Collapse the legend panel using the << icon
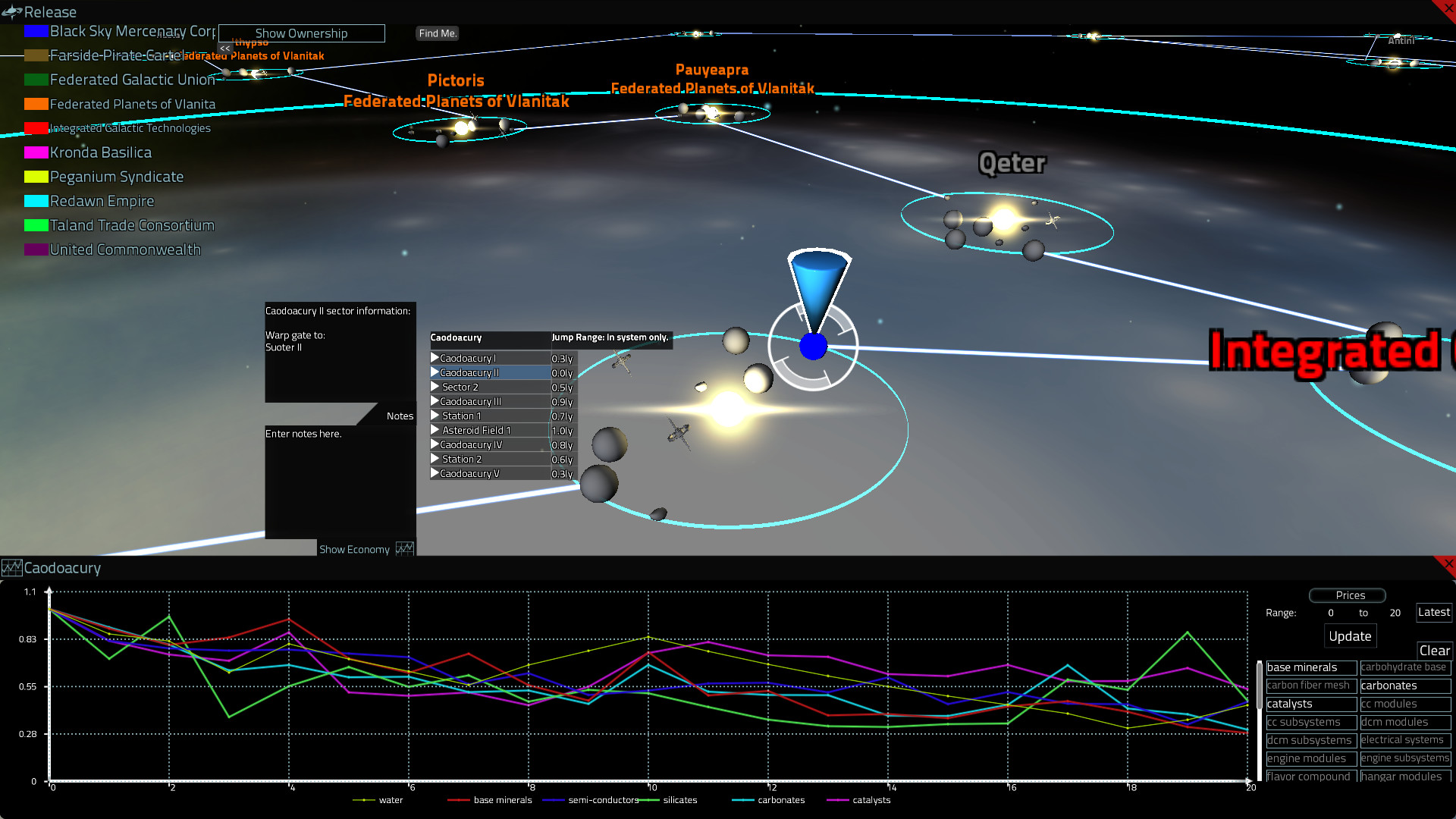The image size is (1456, 819). pos(225,48)
